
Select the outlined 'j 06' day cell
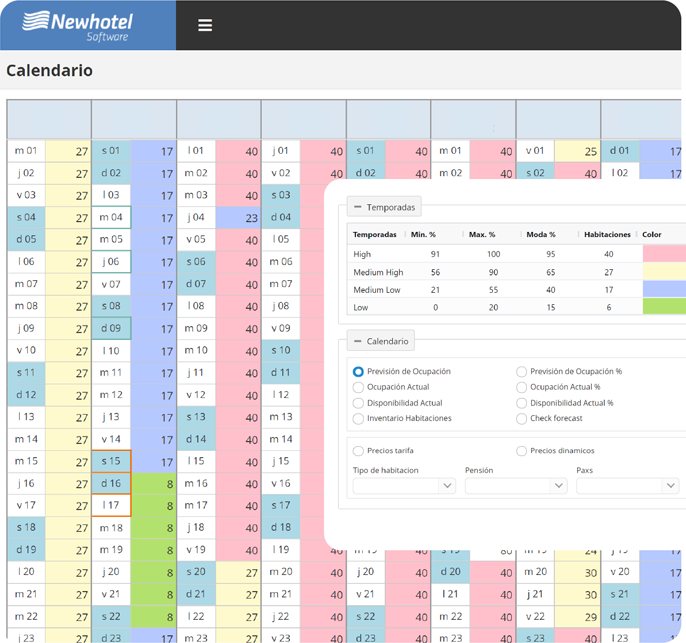(x=111, y=262)
